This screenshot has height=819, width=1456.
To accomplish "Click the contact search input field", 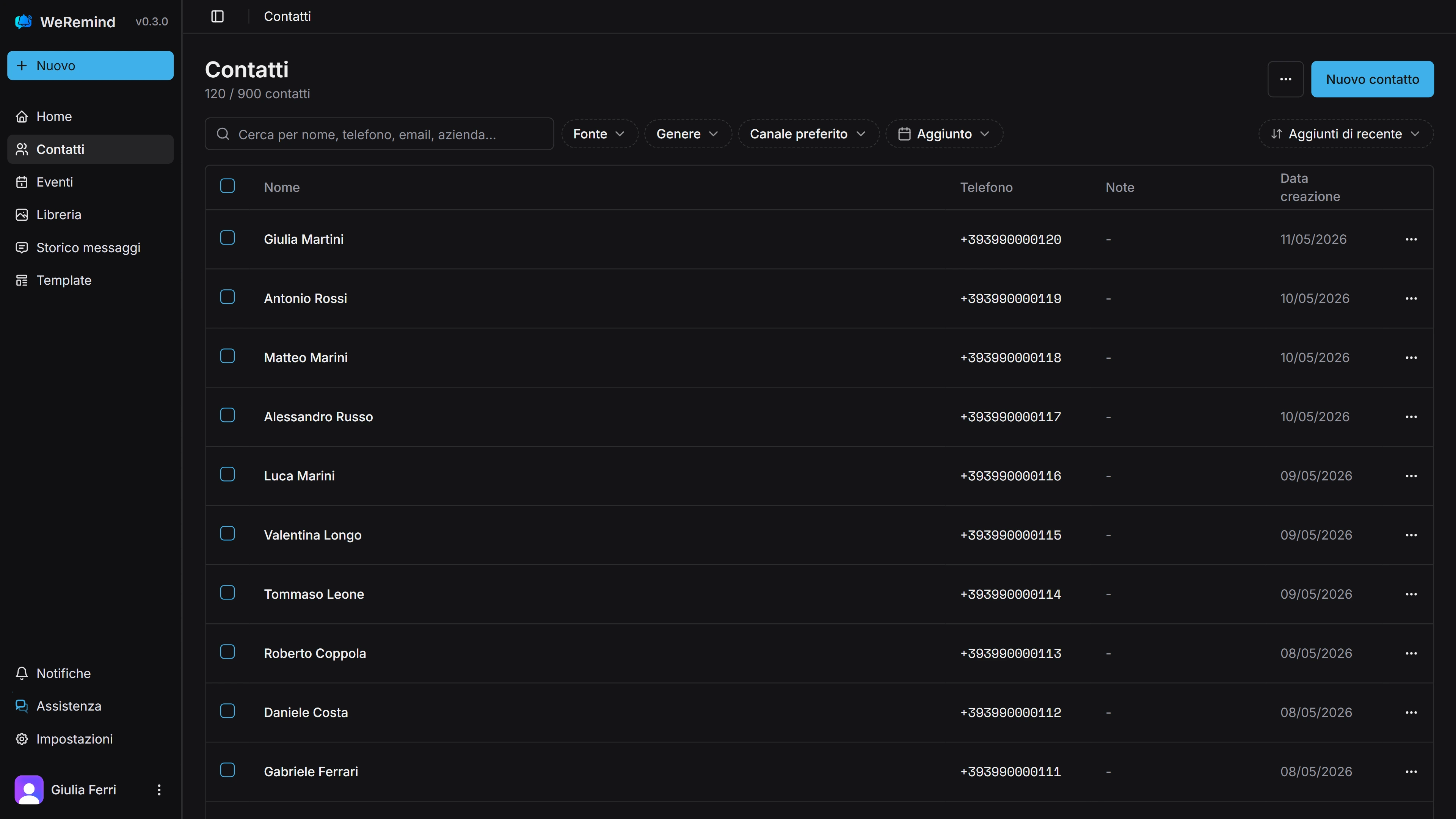I will (379, 134).
